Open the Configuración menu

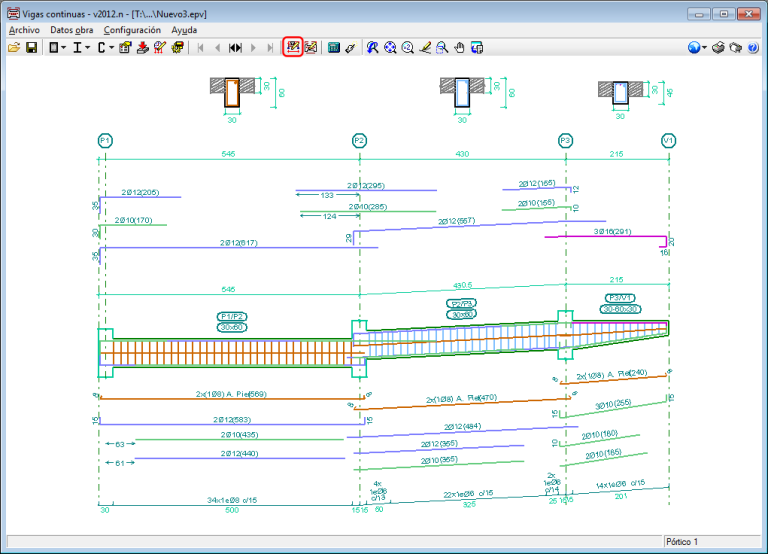point(132,30)
